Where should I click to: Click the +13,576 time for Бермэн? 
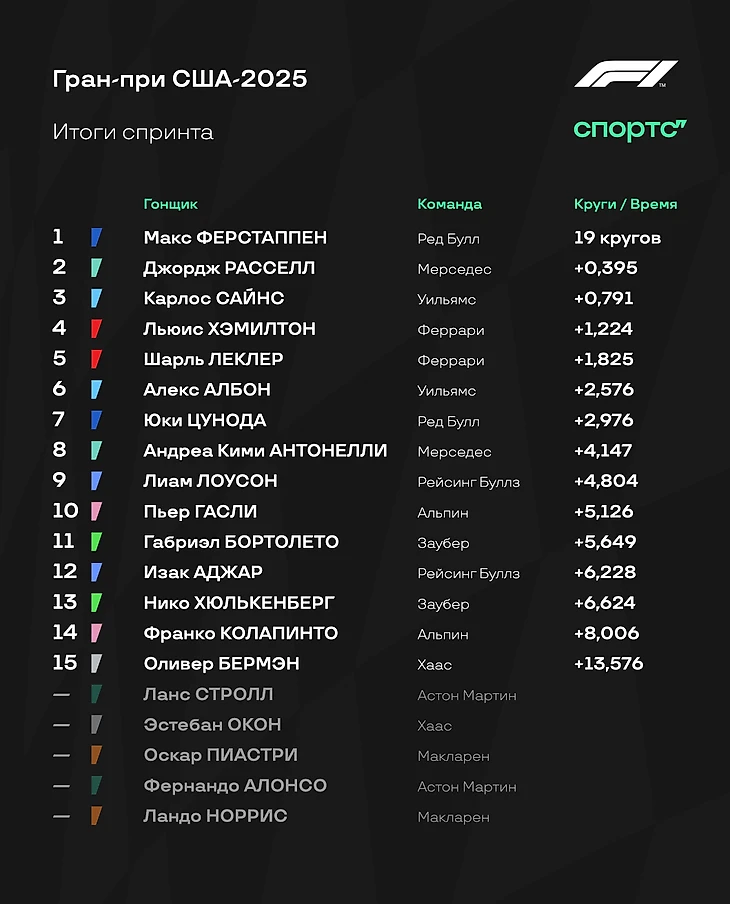point(608,664)
